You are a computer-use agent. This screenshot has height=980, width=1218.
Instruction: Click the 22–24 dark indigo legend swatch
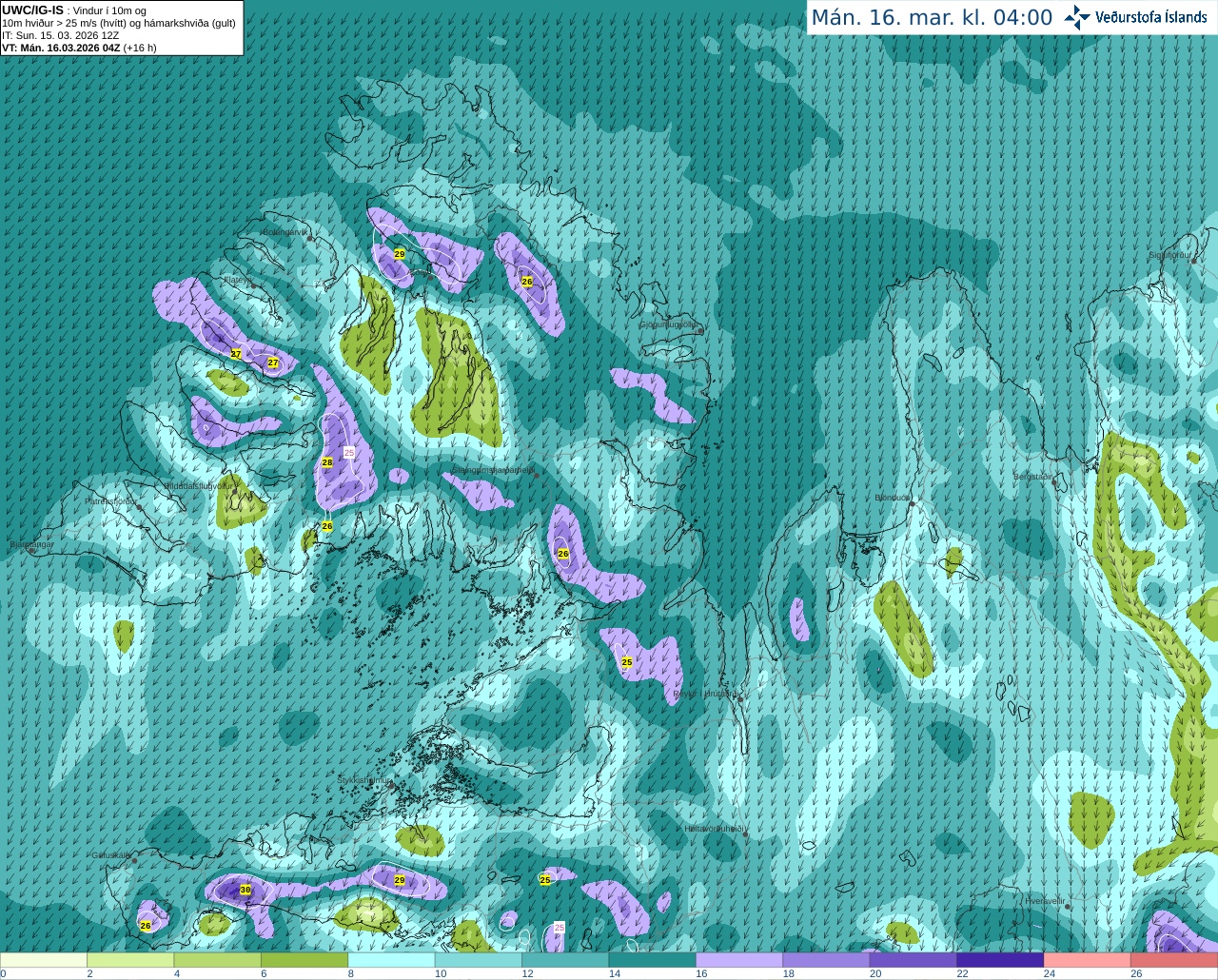[1001, 960]
